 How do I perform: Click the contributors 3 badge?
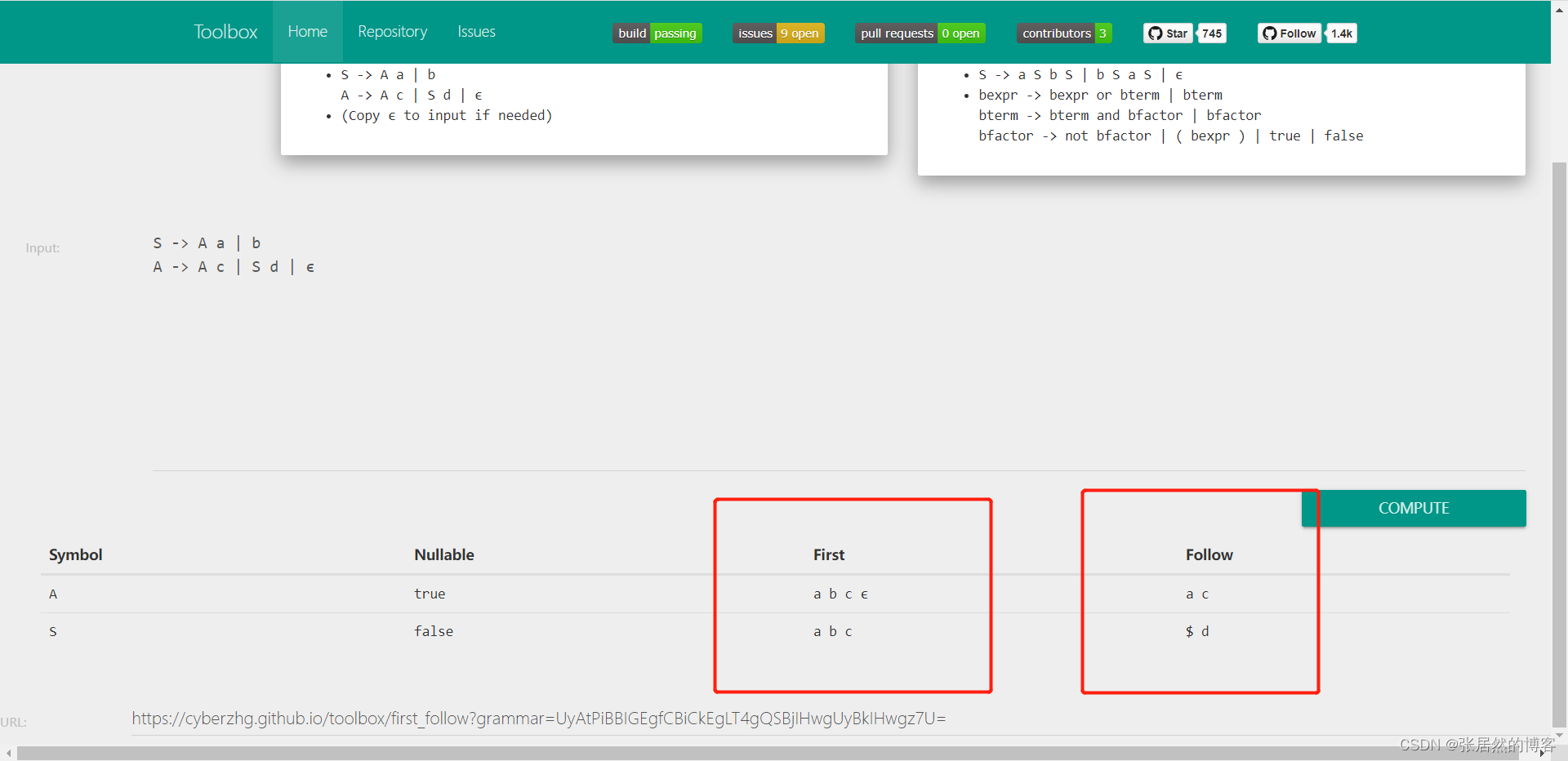coord(1064,33)
